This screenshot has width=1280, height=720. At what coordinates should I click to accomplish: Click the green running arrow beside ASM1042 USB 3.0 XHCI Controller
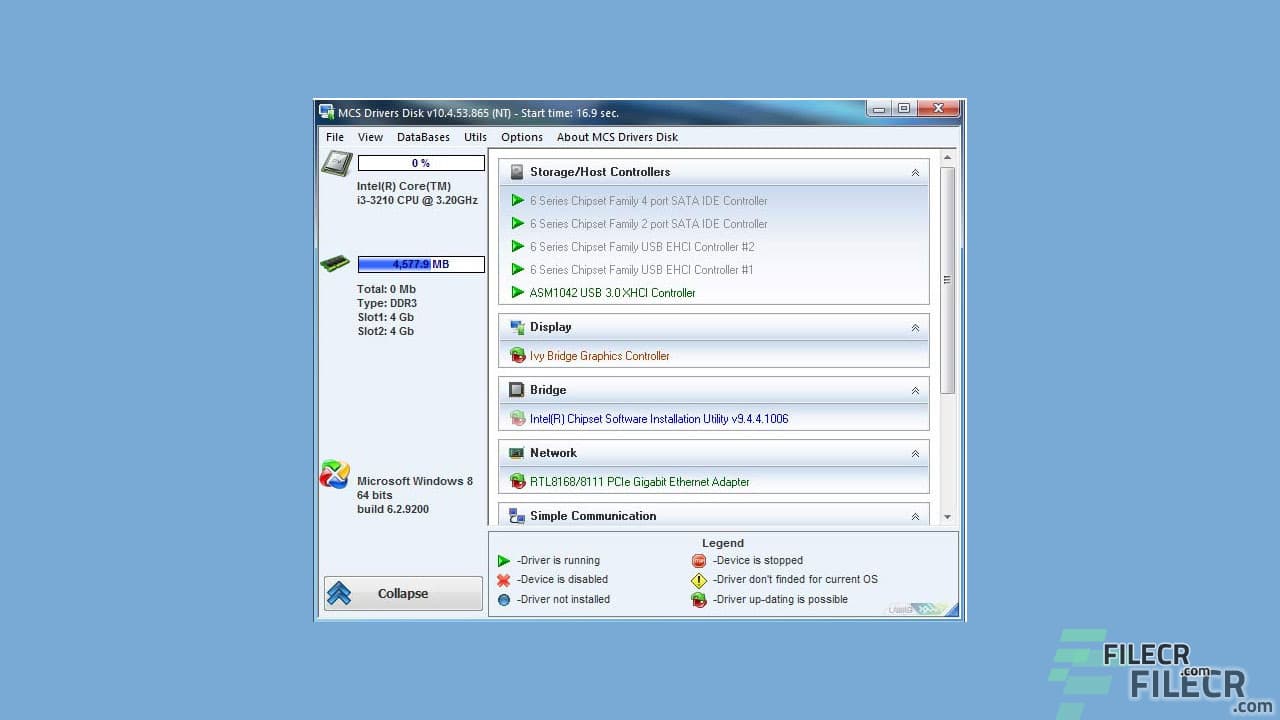click(518, 293)
